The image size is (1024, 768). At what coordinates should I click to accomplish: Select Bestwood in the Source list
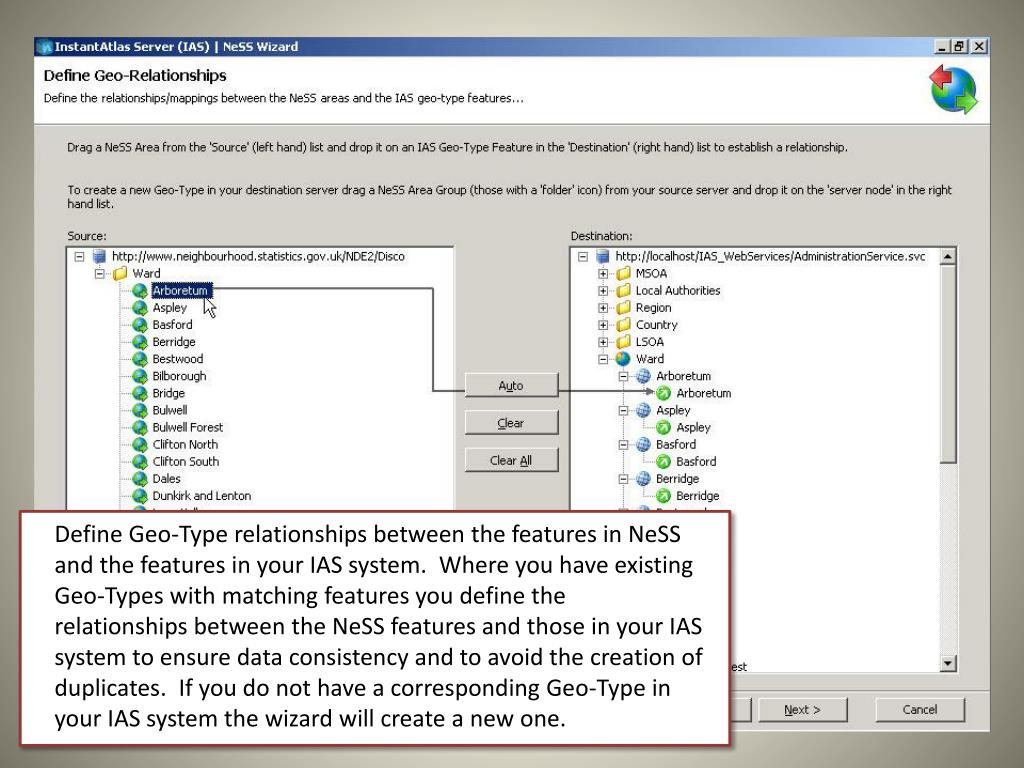tap(178, 359)
